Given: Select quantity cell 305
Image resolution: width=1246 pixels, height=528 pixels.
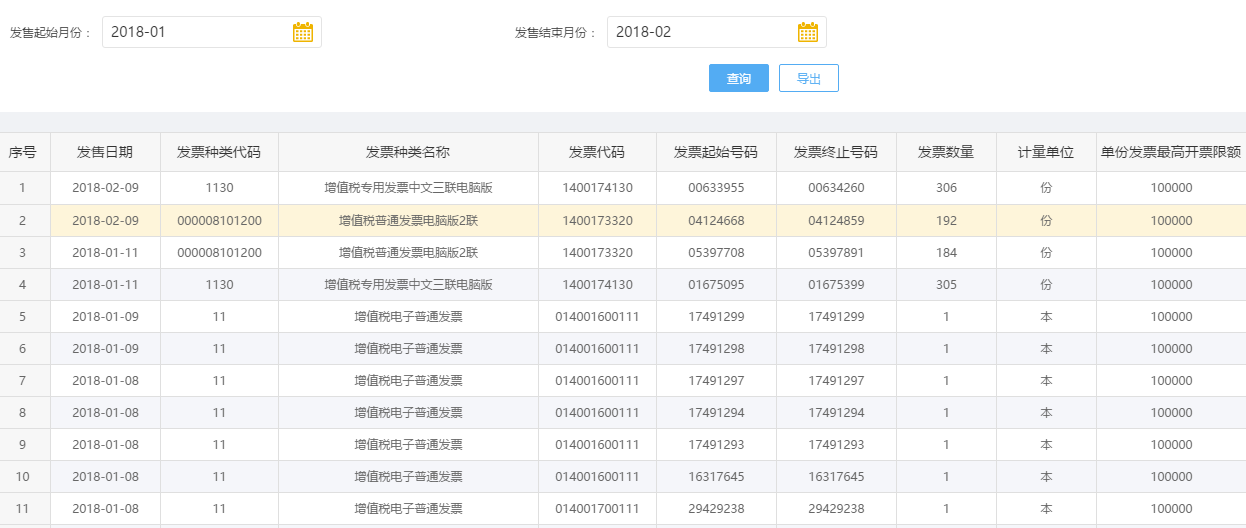Looking at the screenshot, I should click(946, 284).
